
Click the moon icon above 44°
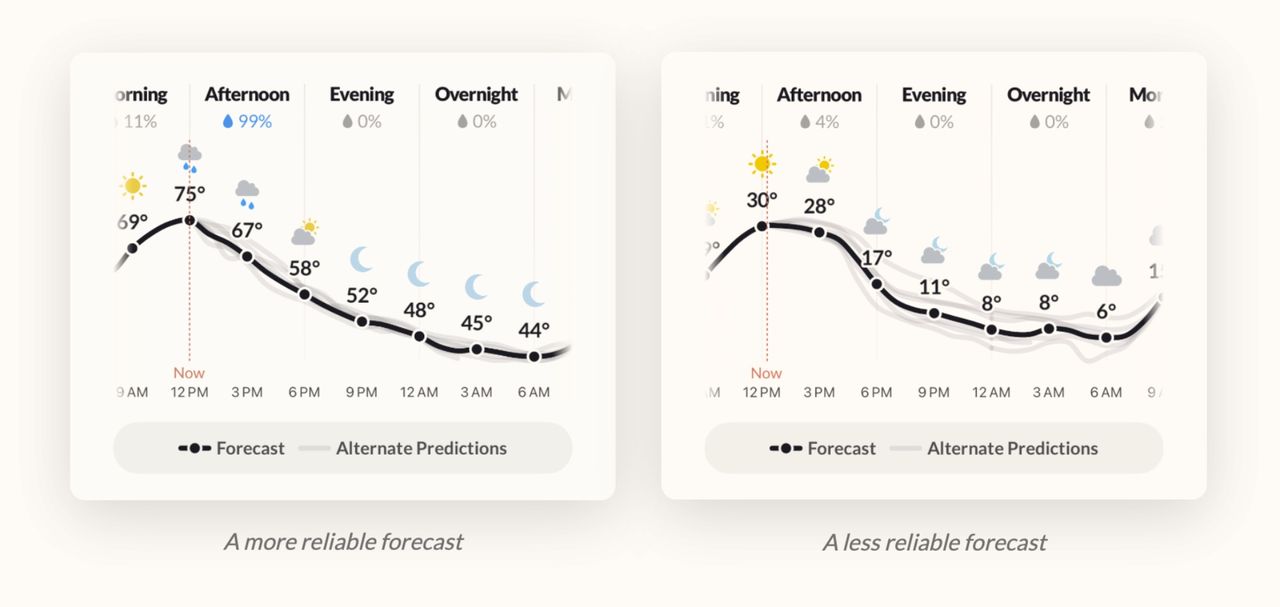534,294
